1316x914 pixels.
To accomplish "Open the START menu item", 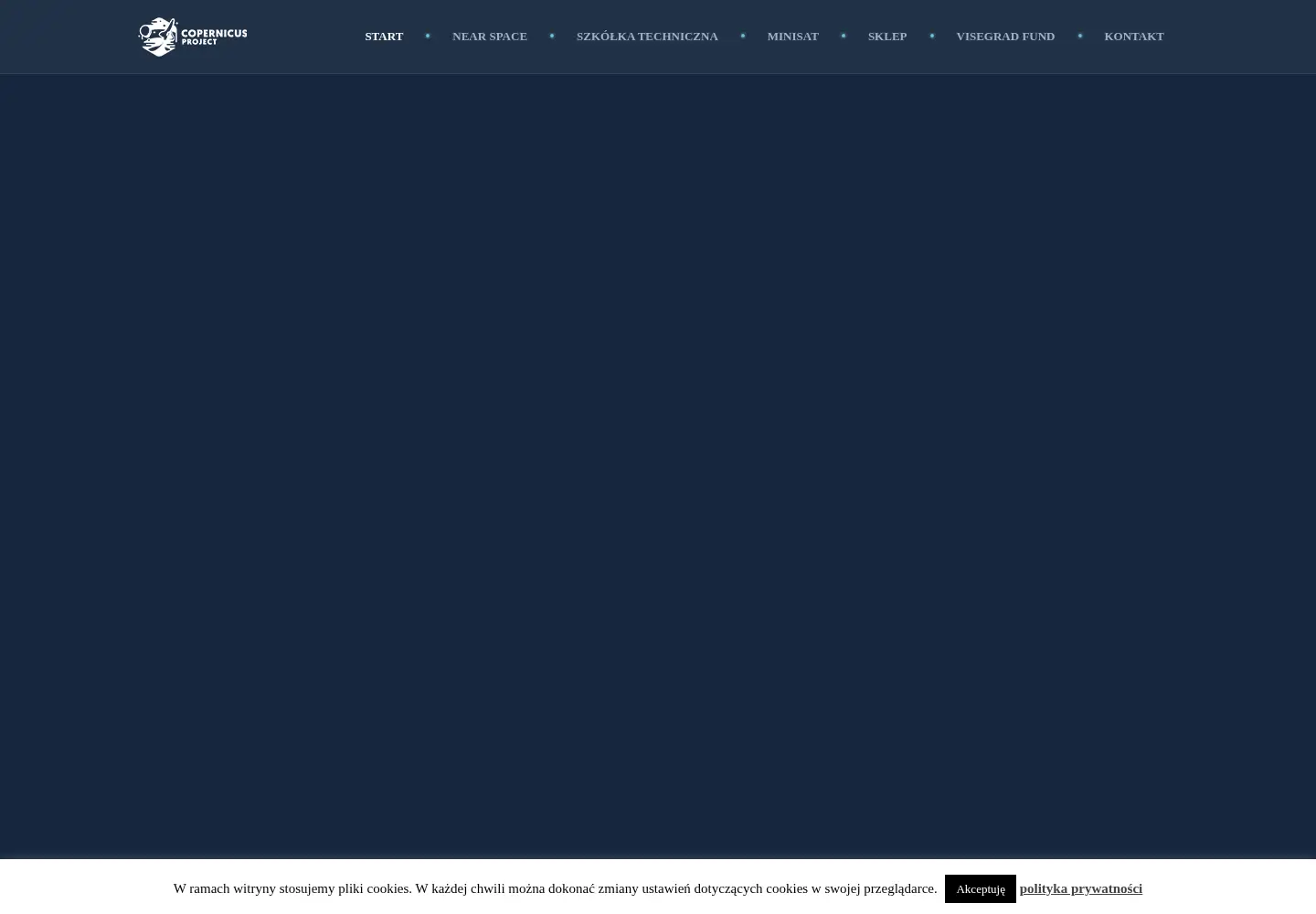I will [384, 37].
